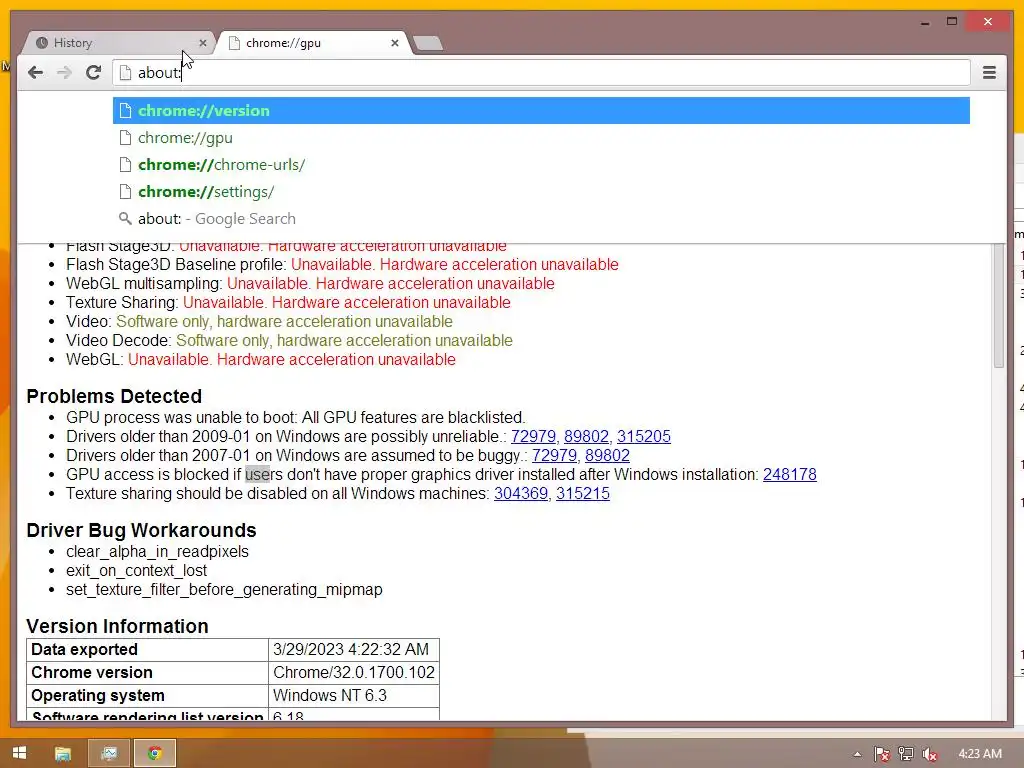This screenshot has height=768, width=1024.
Task: Switch to the History tab
Action: pos(118,43)
